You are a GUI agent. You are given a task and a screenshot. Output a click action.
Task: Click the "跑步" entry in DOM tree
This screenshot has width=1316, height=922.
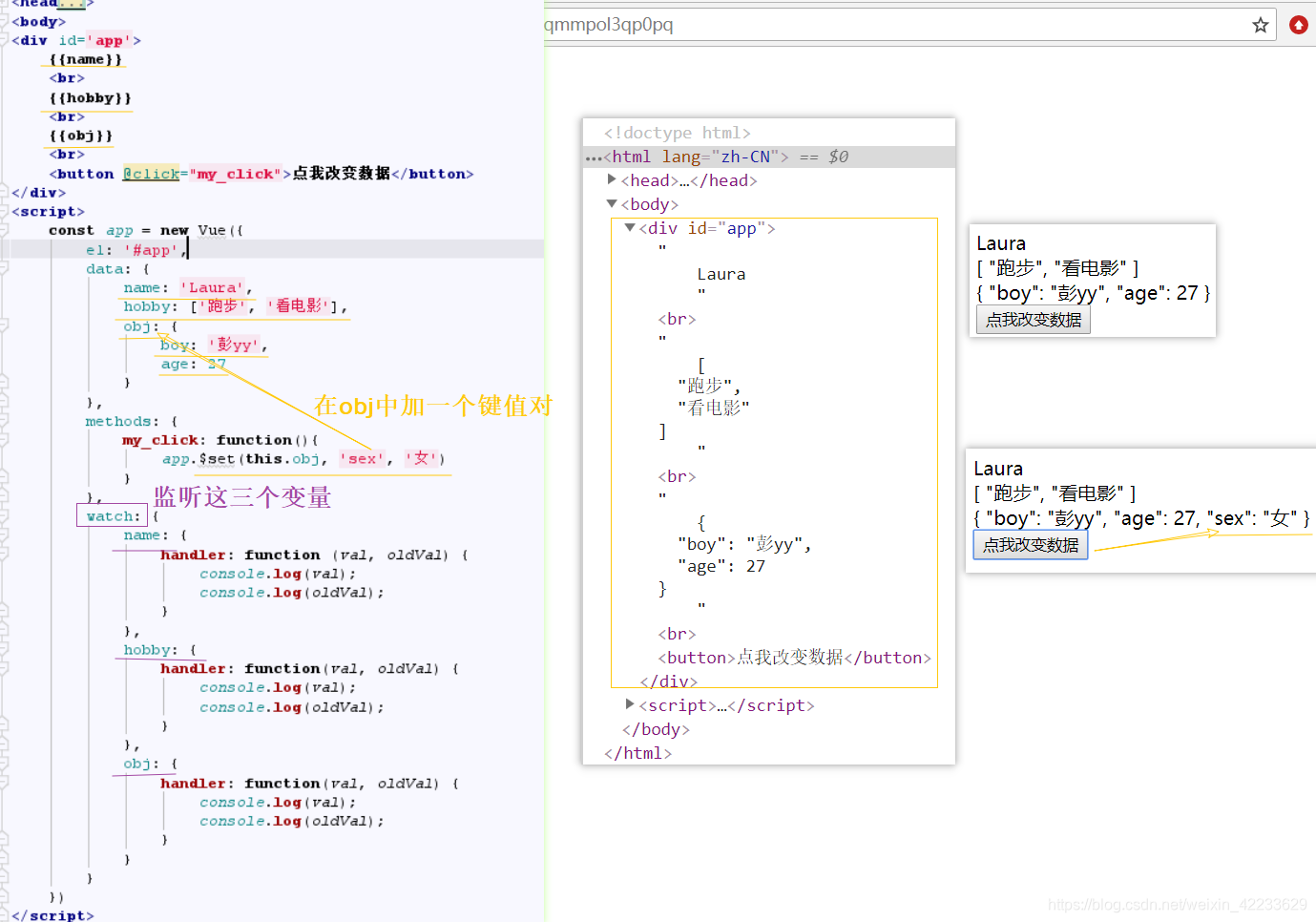tap(709, 386)
